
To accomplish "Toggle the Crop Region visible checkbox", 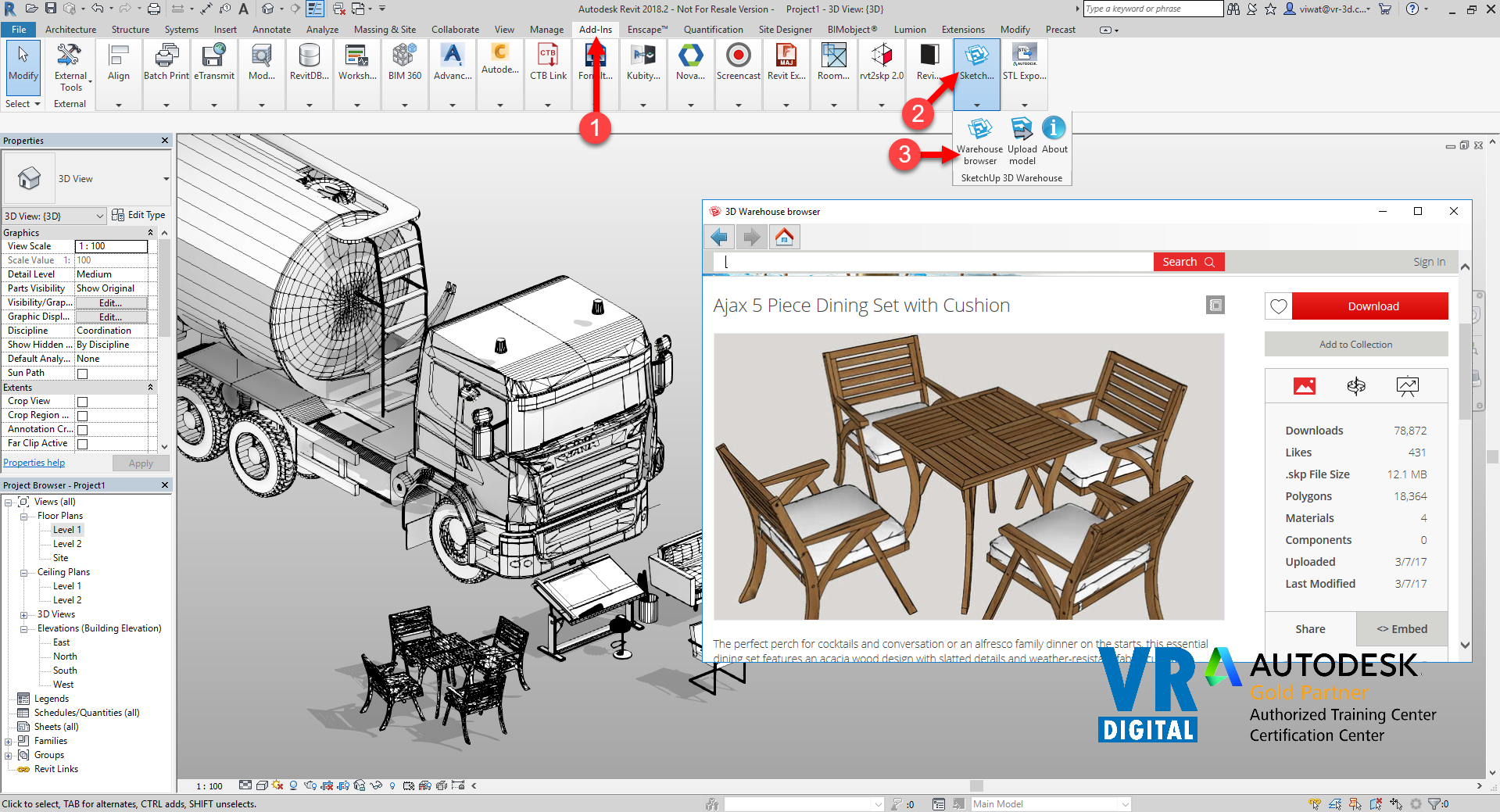I will coord(82,416).
